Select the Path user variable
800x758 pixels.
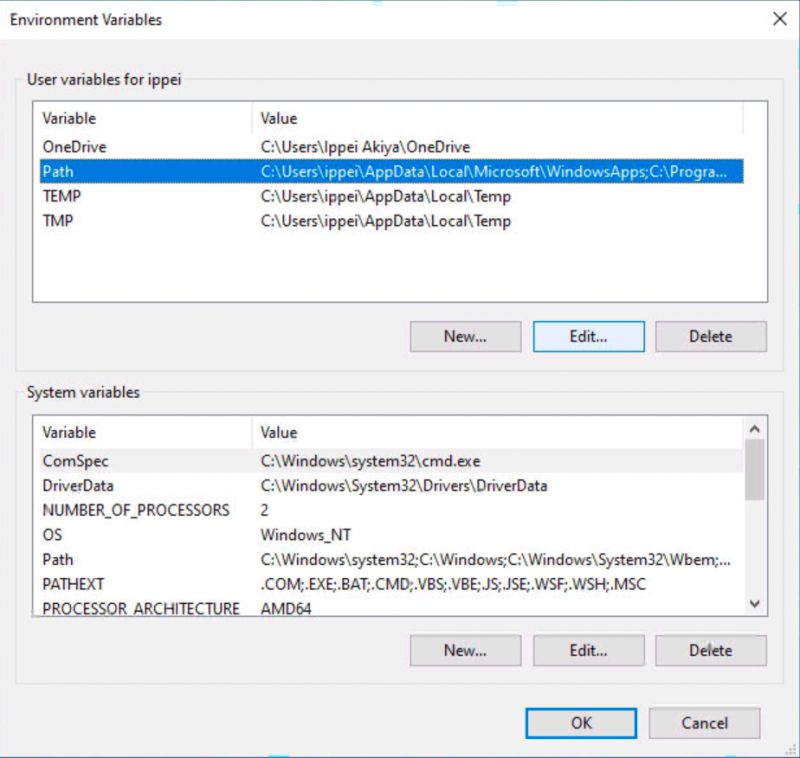click(x=150, y=171)
